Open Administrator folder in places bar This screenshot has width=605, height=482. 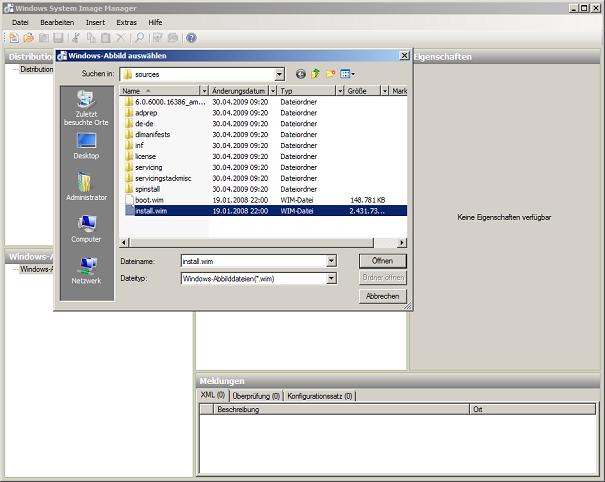(86, 187)
